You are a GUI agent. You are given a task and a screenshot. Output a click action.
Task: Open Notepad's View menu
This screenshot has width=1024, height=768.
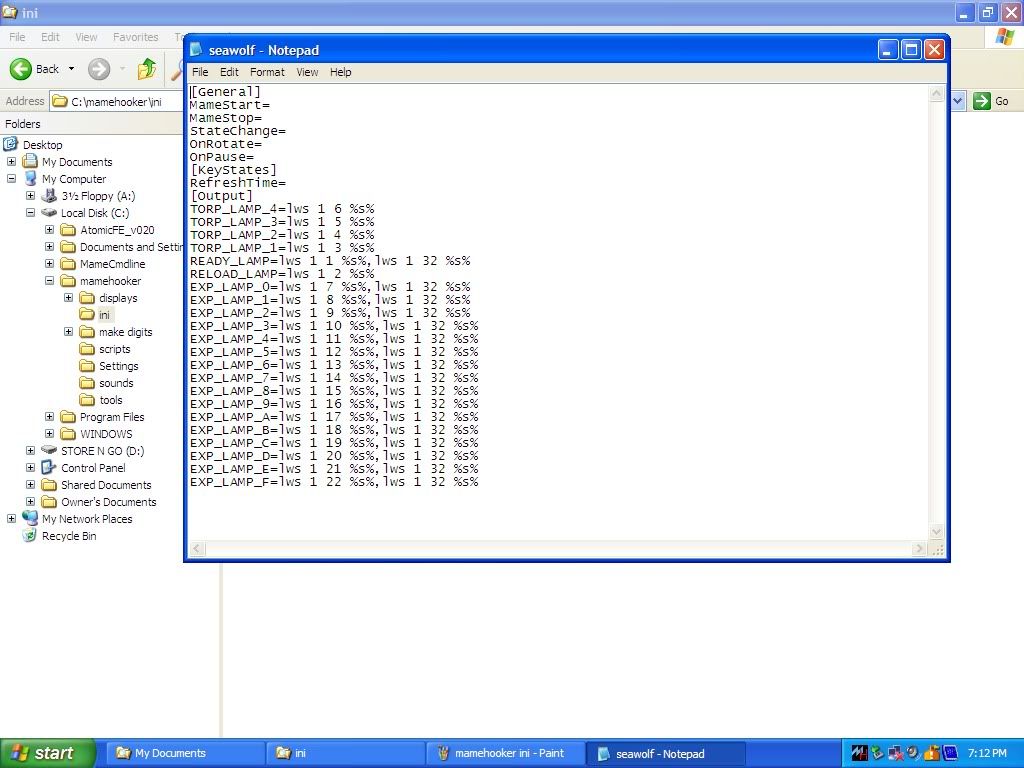[307, 72]
